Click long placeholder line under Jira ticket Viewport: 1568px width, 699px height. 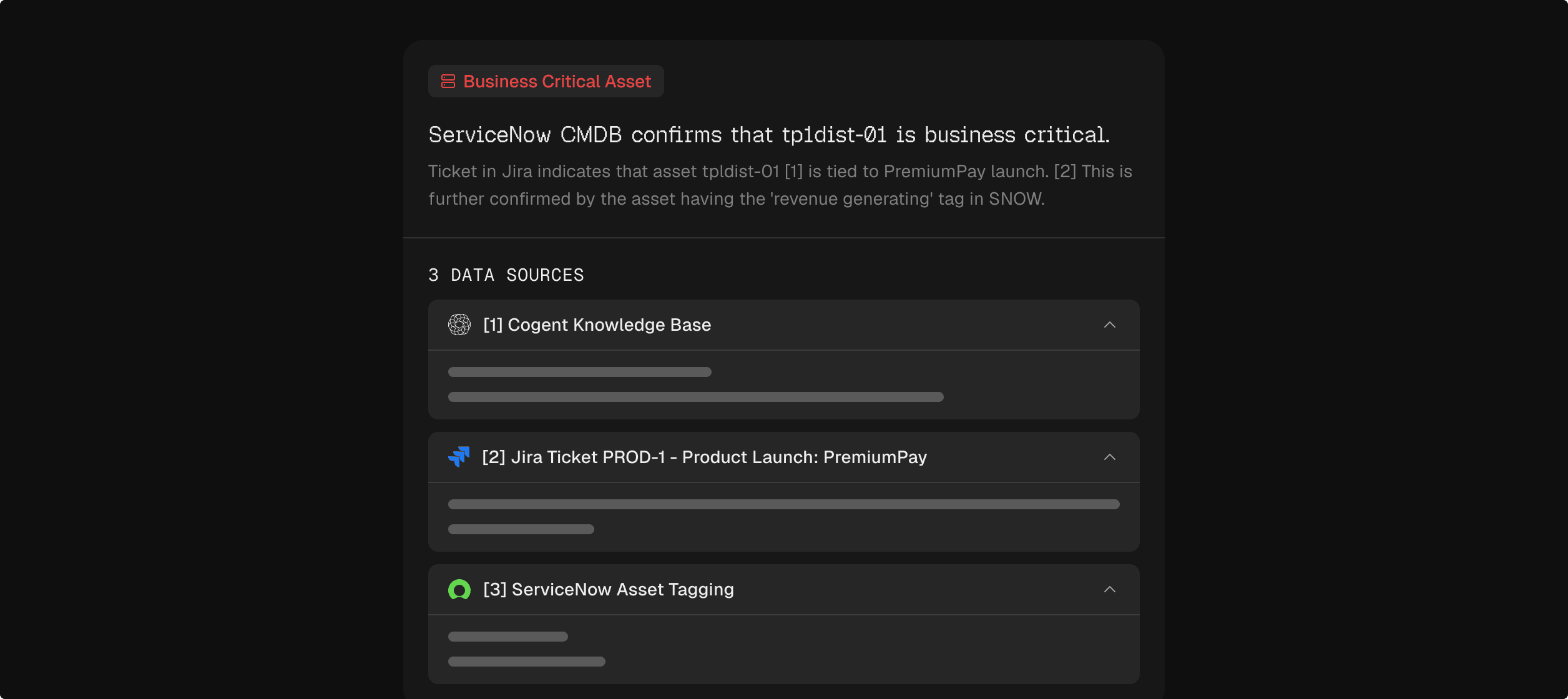point(783,504)
